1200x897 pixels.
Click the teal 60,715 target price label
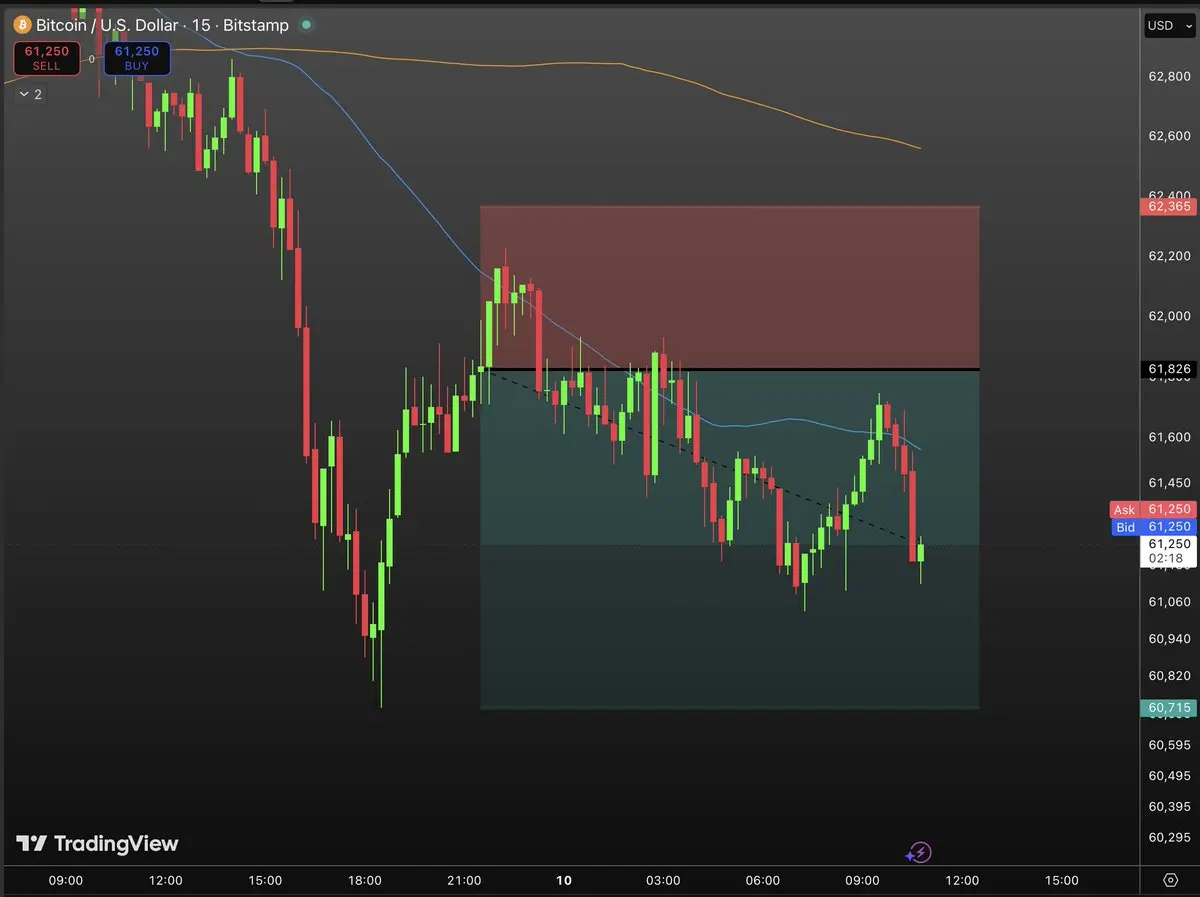tap(1168, 708)
